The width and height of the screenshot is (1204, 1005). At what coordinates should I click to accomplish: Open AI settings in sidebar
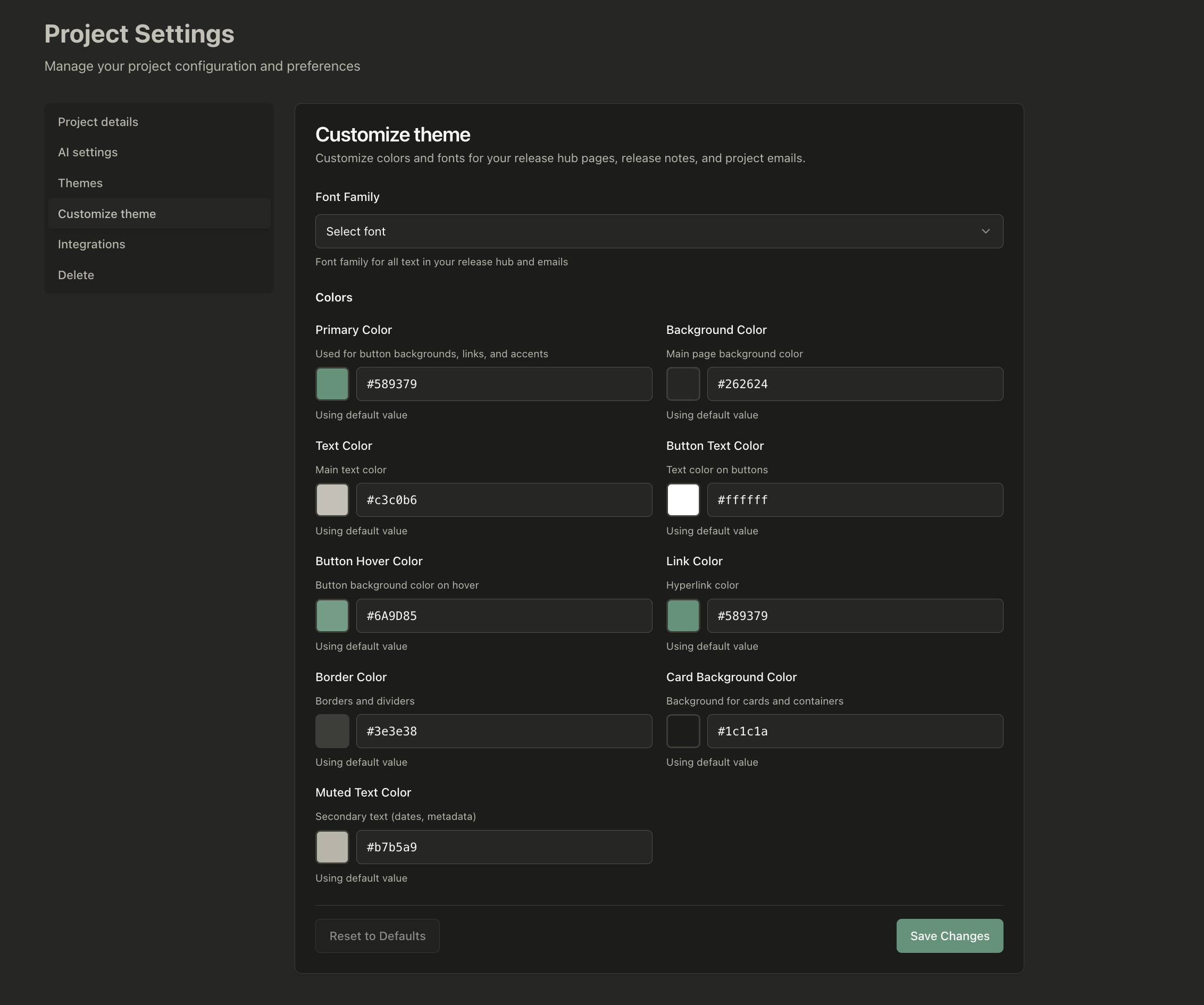pos(88,152)
